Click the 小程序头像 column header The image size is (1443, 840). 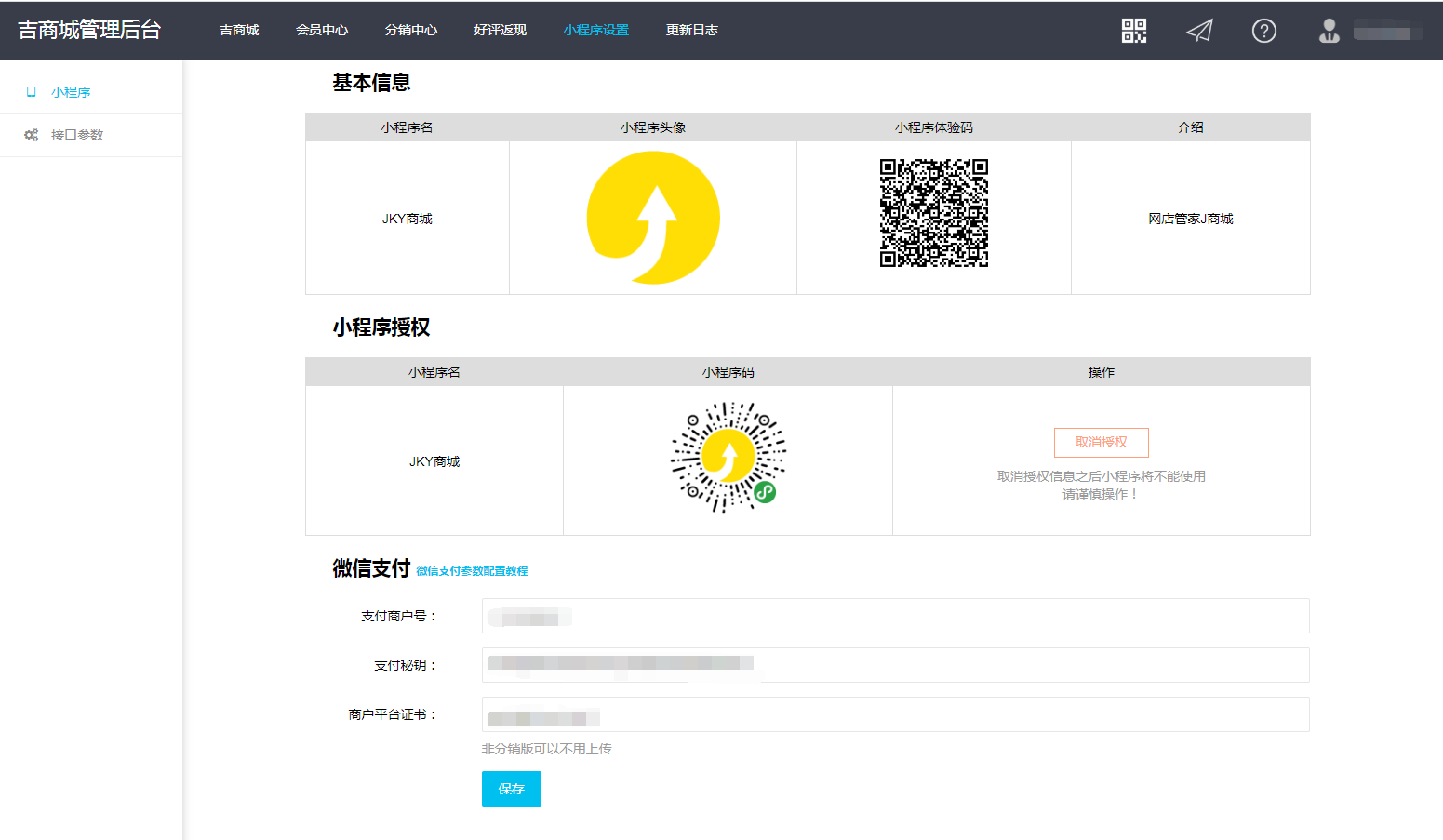tap(653, 127)
